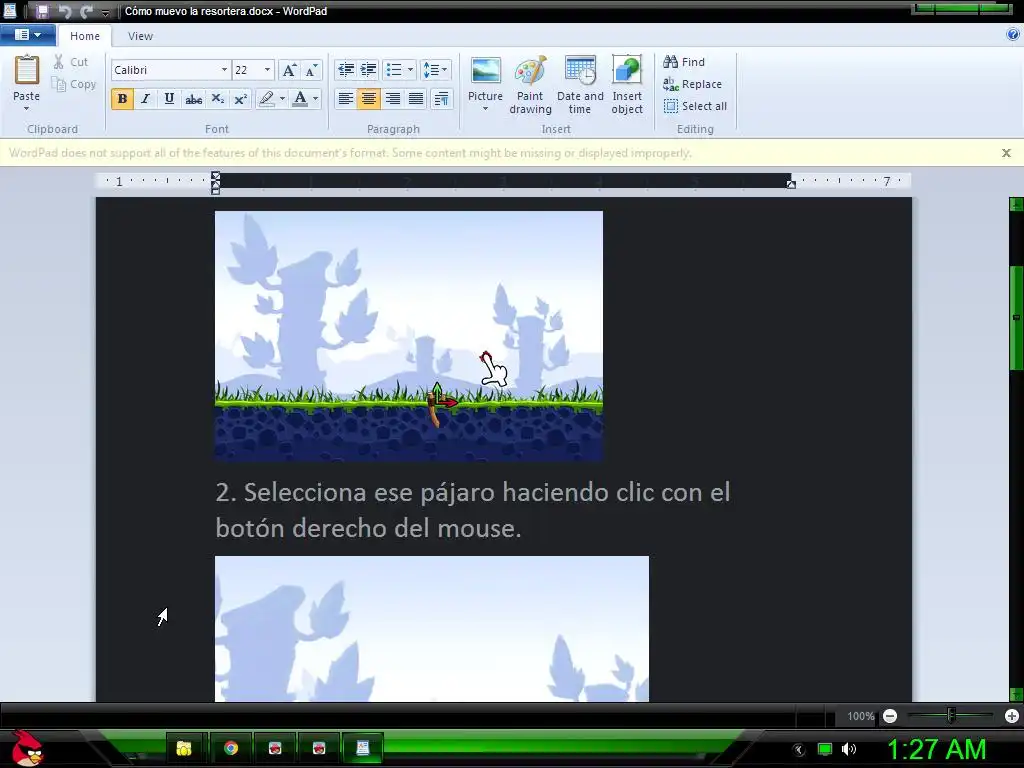
Task: Open the text color dropdown arrow
Action: coord(315,99)
